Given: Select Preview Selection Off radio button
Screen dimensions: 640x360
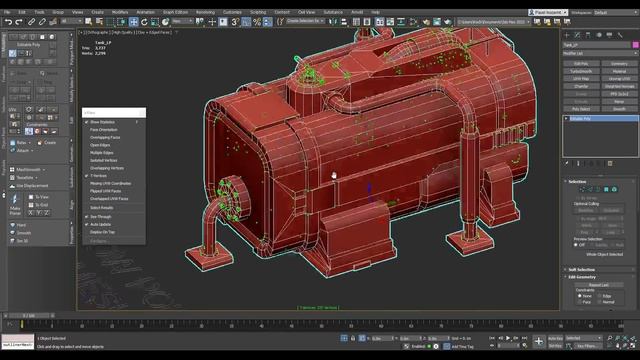Looking at the screenshot, I should (576, 245).
